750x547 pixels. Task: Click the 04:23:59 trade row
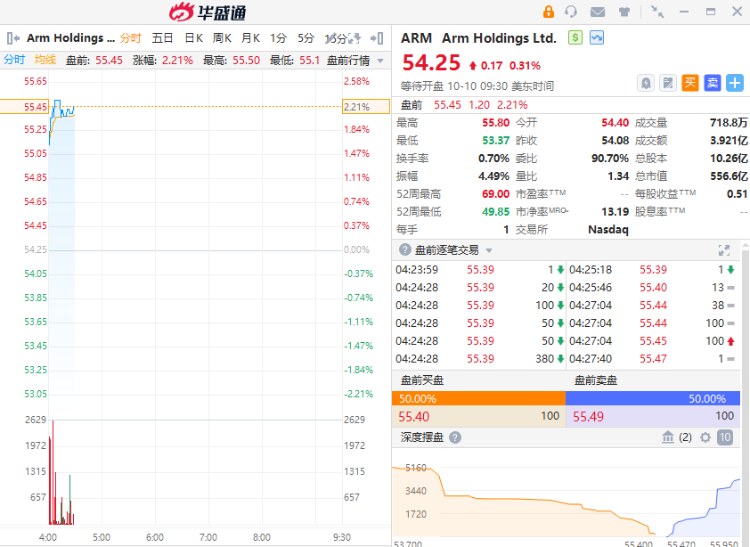click(x=480, y=270)
